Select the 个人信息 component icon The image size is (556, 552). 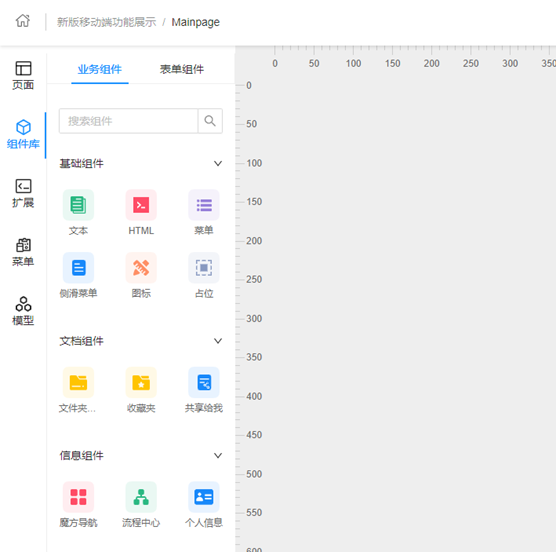[x=204, y=497]
